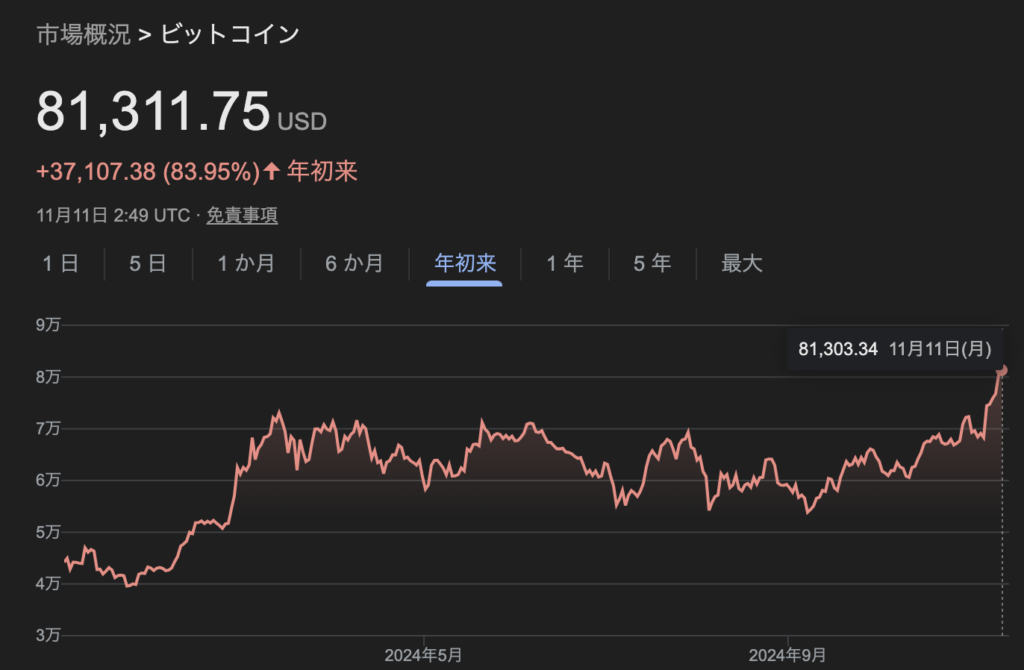
Task: Select the 年初来 tab
Action: tap(465, 264)
